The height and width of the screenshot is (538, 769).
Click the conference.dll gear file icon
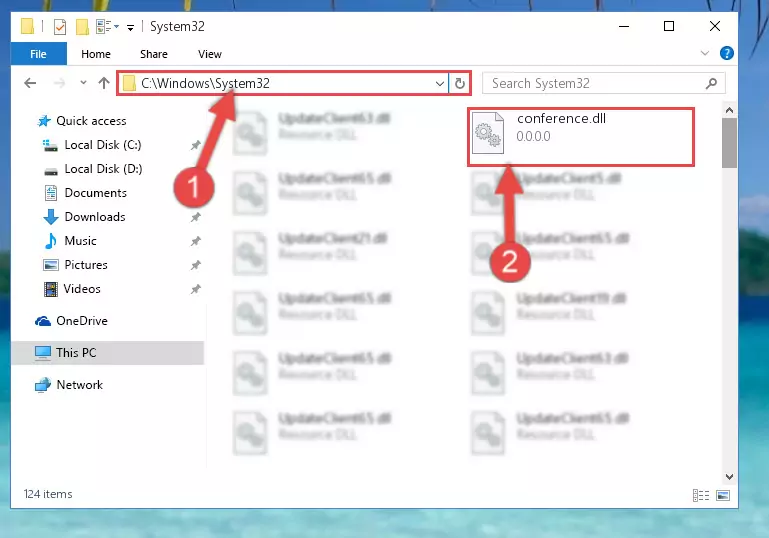[488, 133]
